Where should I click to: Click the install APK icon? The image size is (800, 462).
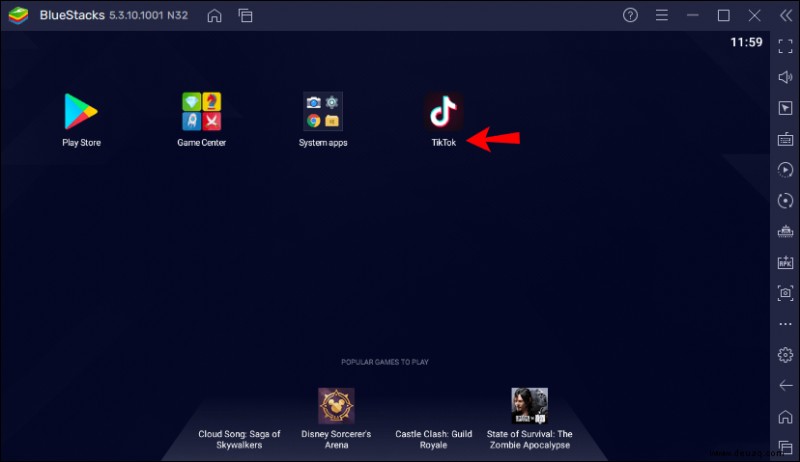[x=785, y=262]
